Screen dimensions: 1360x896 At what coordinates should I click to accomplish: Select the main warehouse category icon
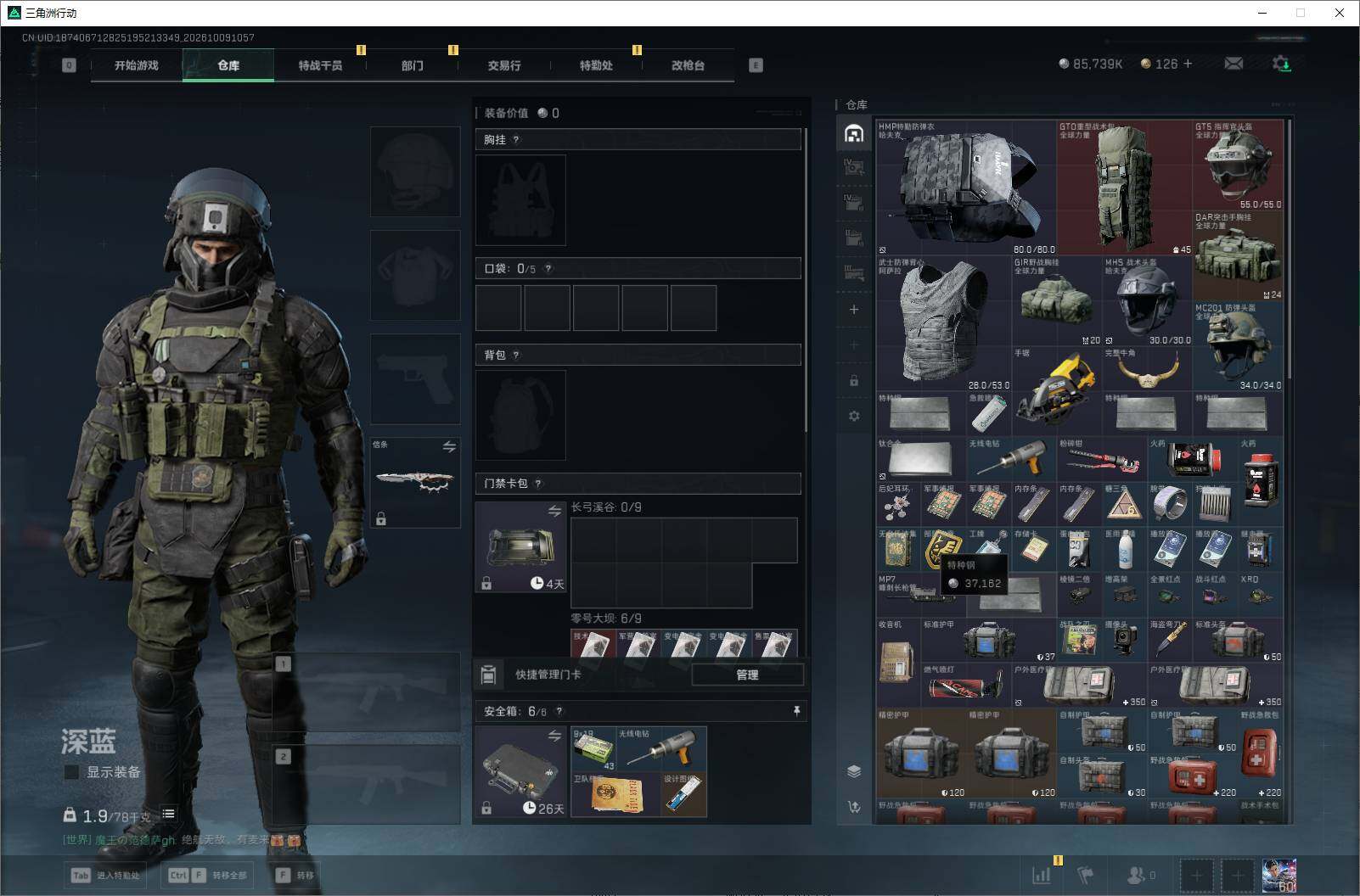coord(854,133)
